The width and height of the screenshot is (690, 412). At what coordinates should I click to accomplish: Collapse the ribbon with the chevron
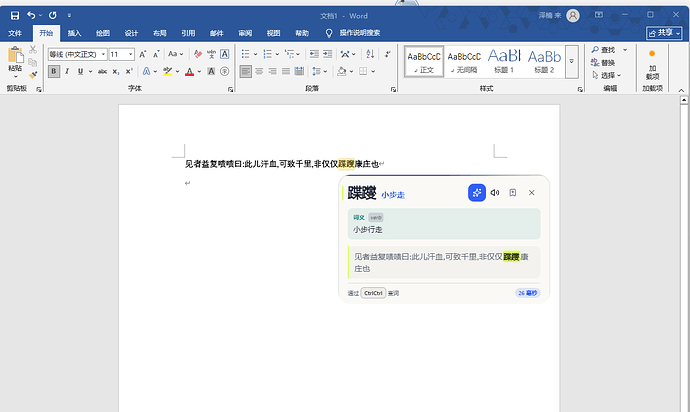(x=681, y=90)
